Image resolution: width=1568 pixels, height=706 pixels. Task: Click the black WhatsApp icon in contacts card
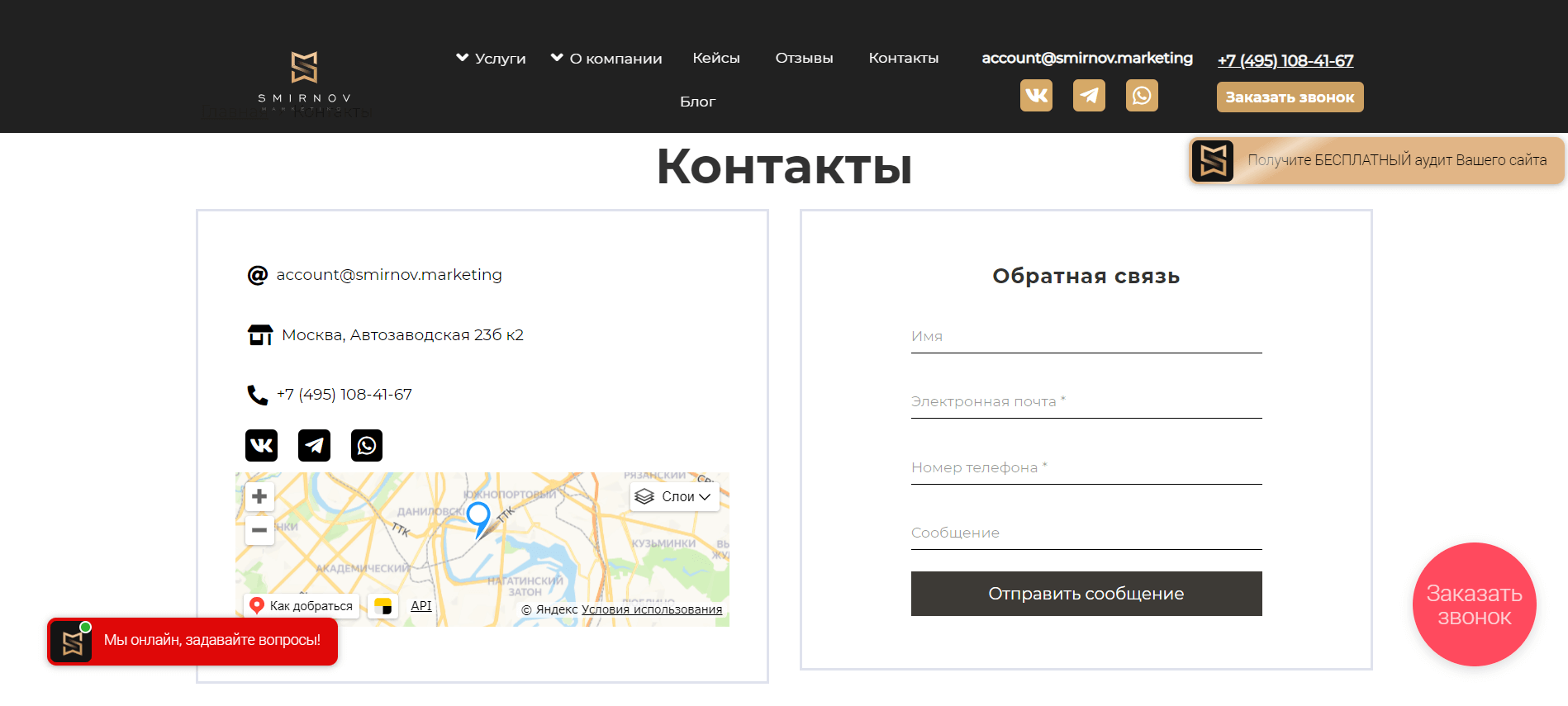pyautogui.click(x=367, y=446)
